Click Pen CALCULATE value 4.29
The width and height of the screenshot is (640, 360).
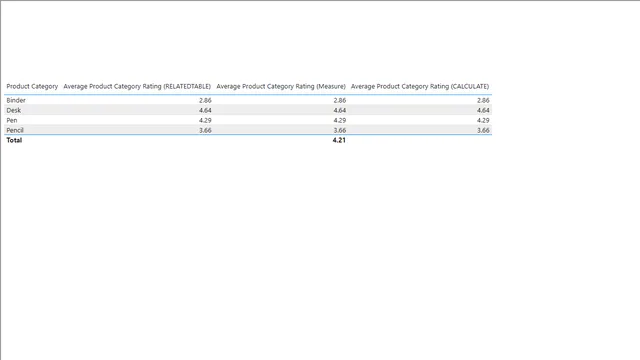coord(483,120)
